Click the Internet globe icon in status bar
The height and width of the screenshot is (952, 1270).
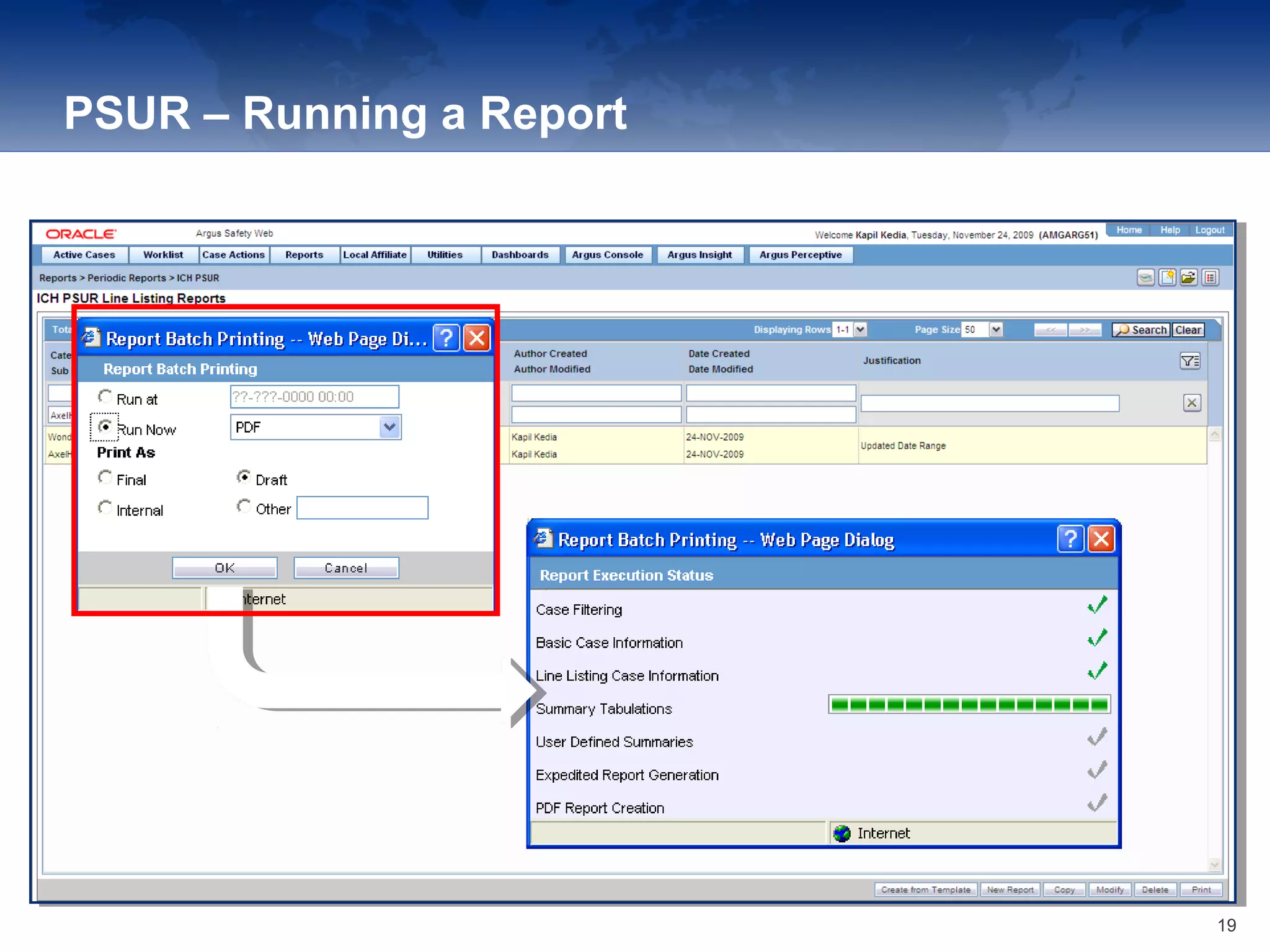(842, 834)
